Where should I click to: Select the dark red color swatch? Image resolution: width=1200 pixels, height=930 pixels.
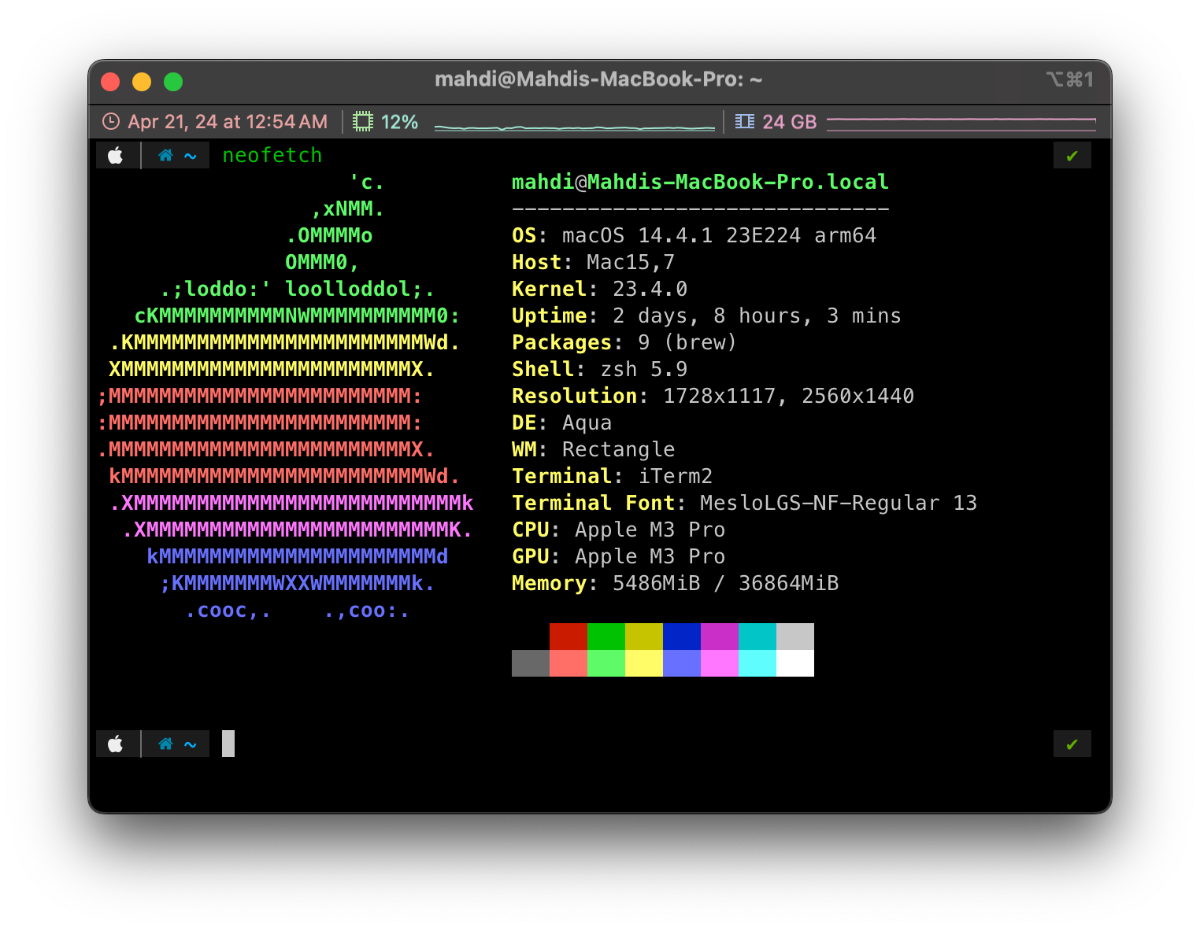point(568,637)
